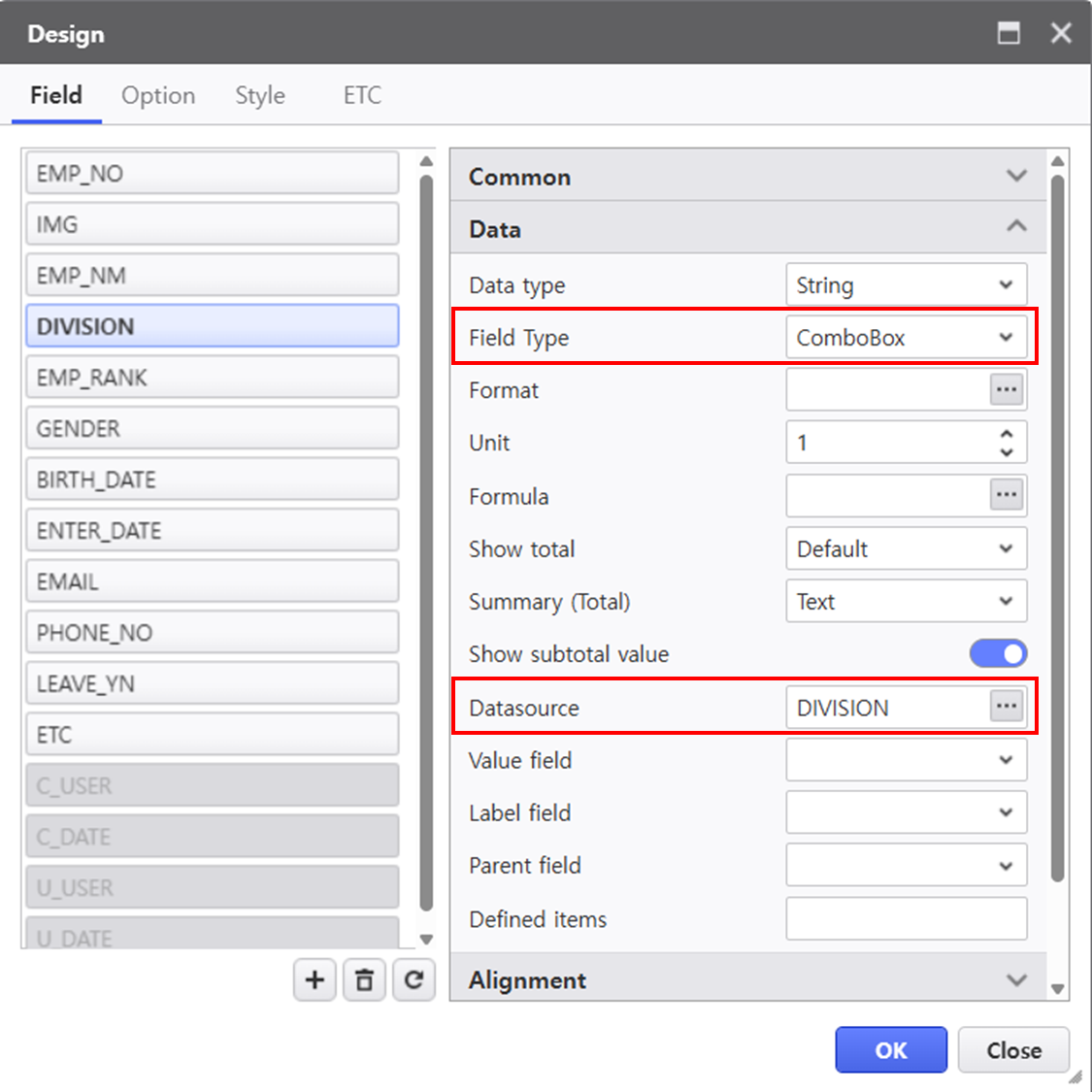Expand the Common section
Viewport: 1092px width, 1092px height.
pyautogui.click(x=748, y=176)
